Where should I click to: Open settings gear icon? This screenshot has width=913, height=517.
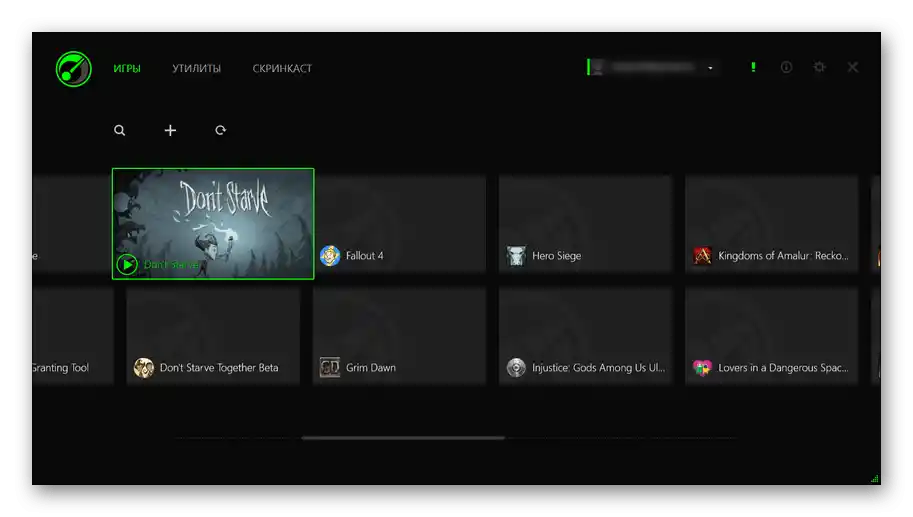(819, 67)
